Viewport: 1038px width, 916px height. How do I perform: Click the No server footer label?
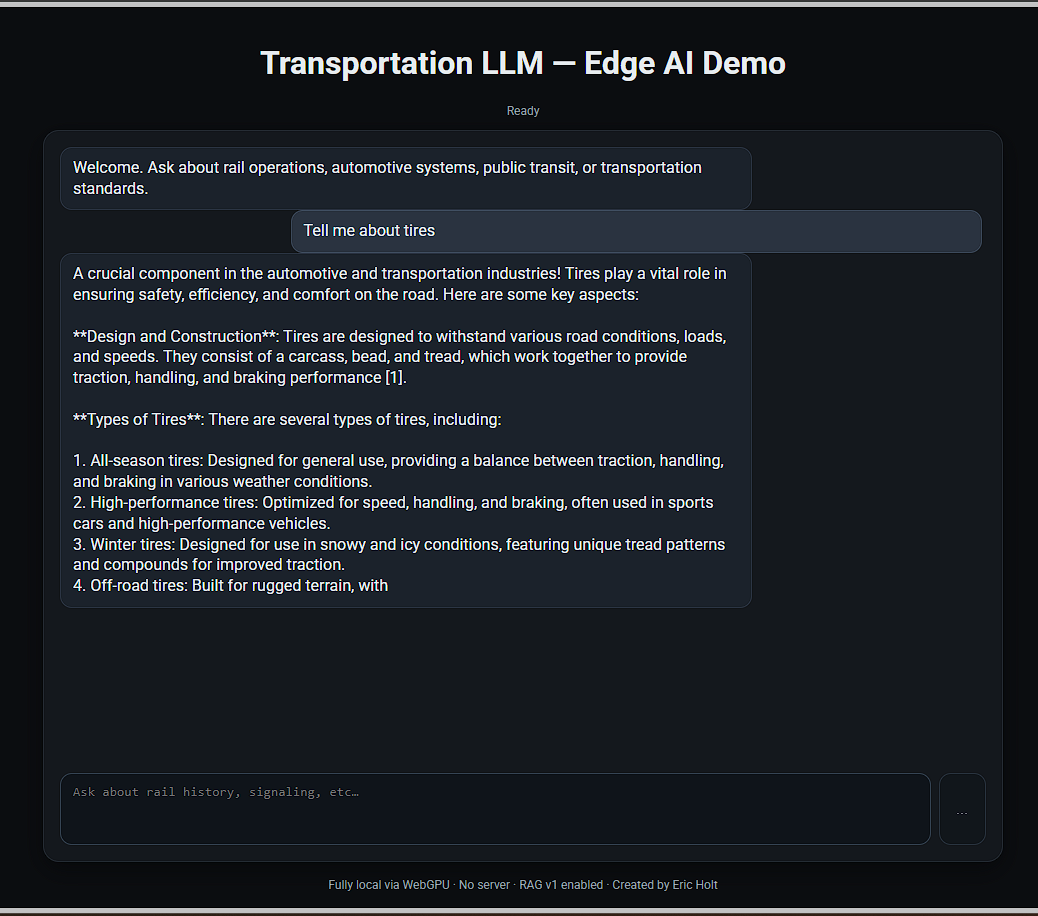click(484, 885)
